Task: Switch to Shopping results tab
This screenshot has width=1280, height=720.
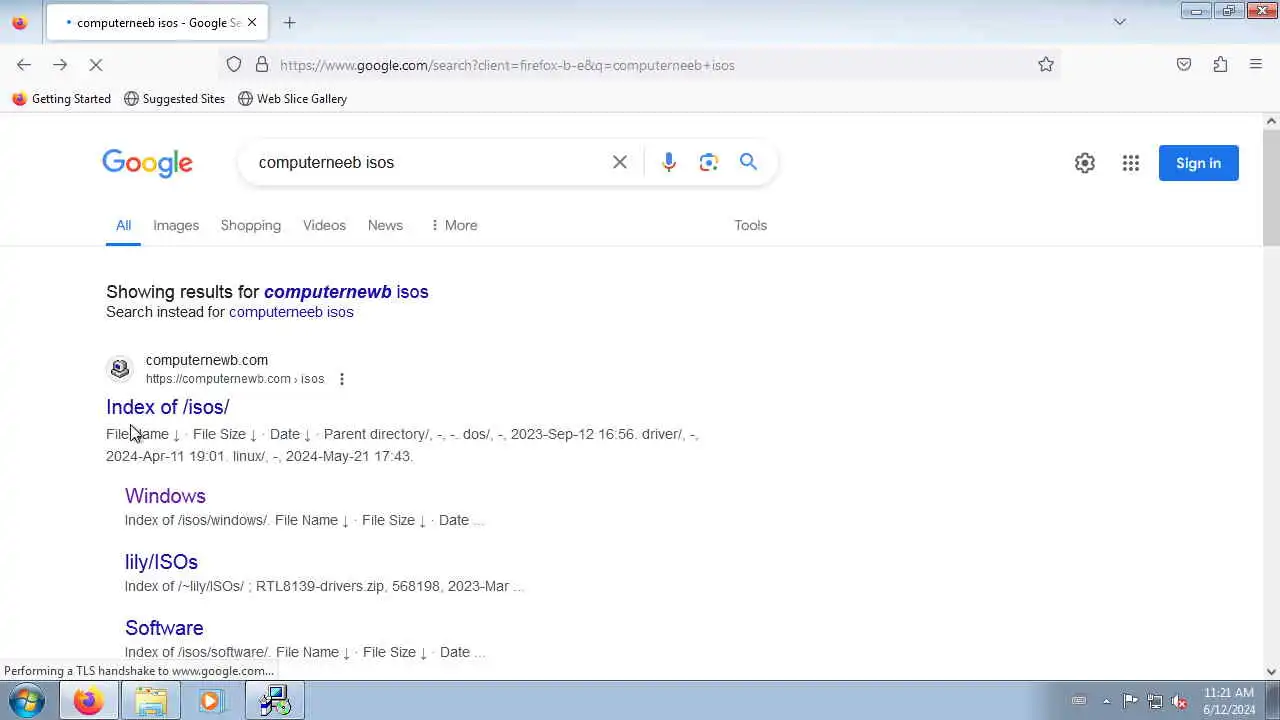Action: [x=251, y=225]
